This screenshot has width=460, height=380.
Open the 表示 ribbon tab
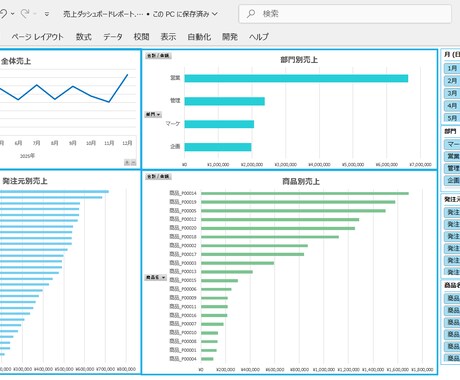pos(168,37)
